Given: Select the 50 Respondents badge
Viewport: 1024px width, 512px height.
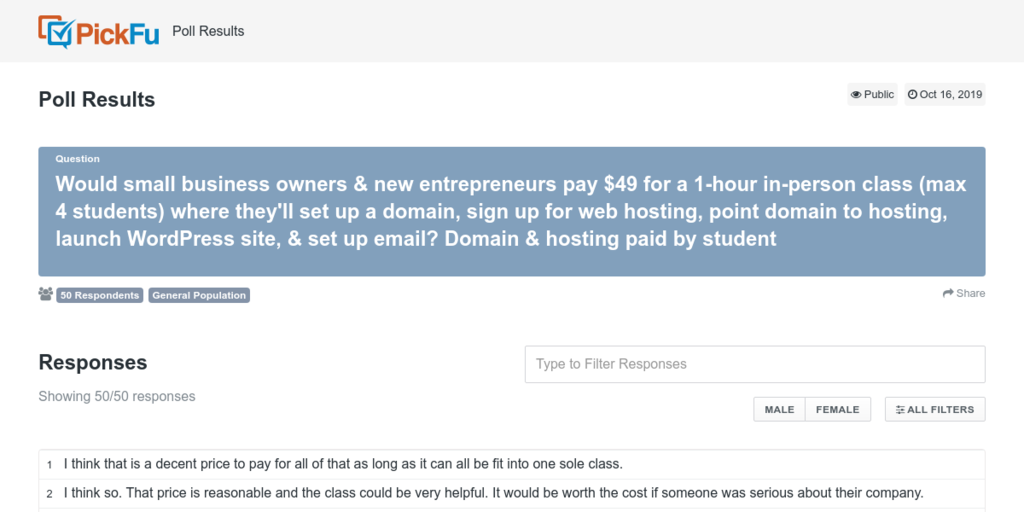Looking at the screenshot, I should click(x=100, y=296).
